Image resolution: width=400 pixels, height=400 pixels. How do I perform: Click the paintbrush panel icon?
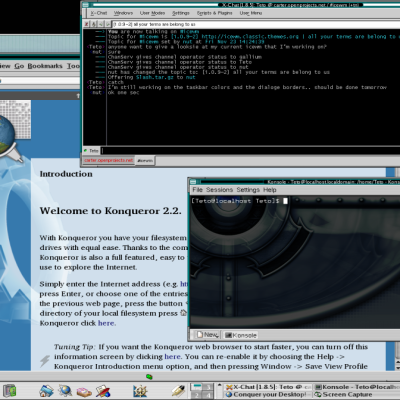103,391
